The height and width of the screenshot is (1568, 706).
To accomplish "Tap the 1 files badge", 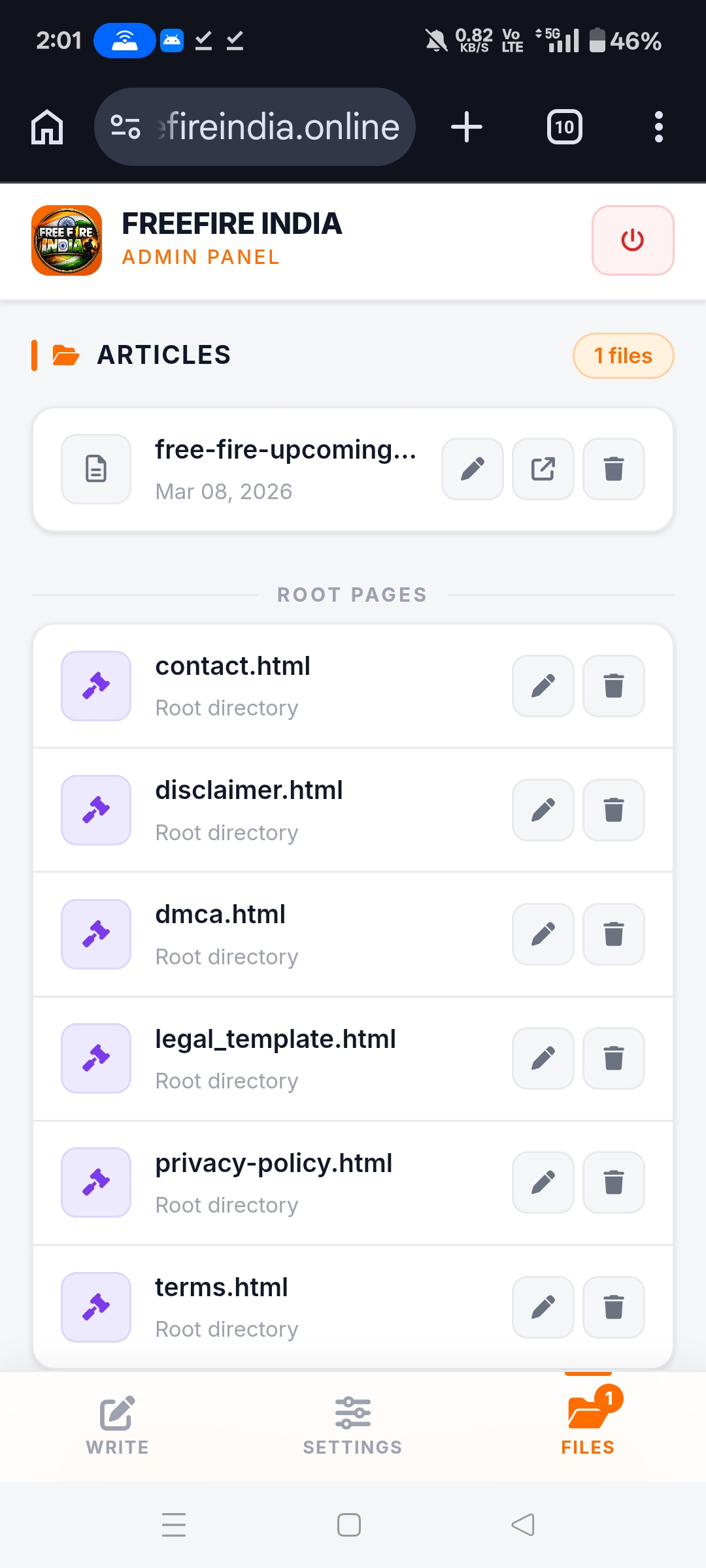I will 622,355.
